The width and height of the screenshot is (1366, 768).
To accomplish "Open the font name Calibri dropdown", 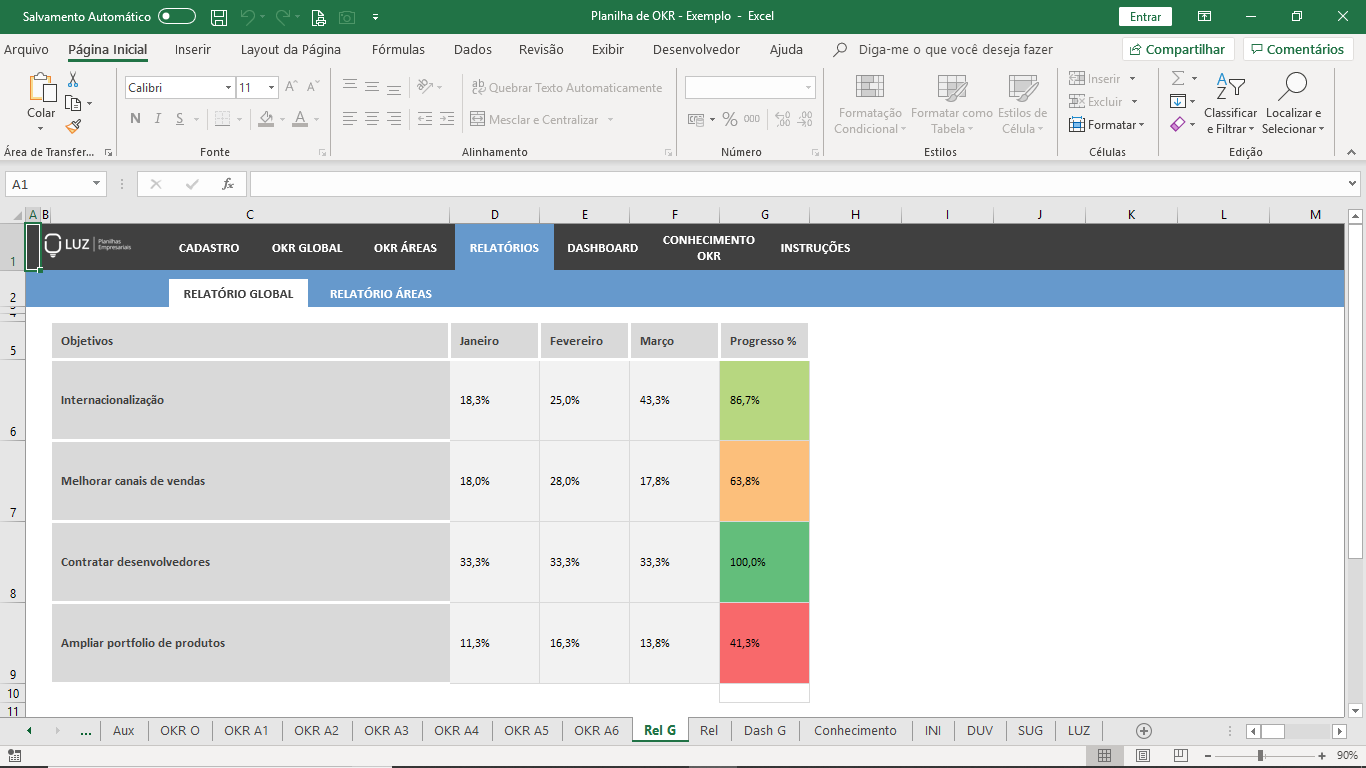I will (x=228, y=88).
